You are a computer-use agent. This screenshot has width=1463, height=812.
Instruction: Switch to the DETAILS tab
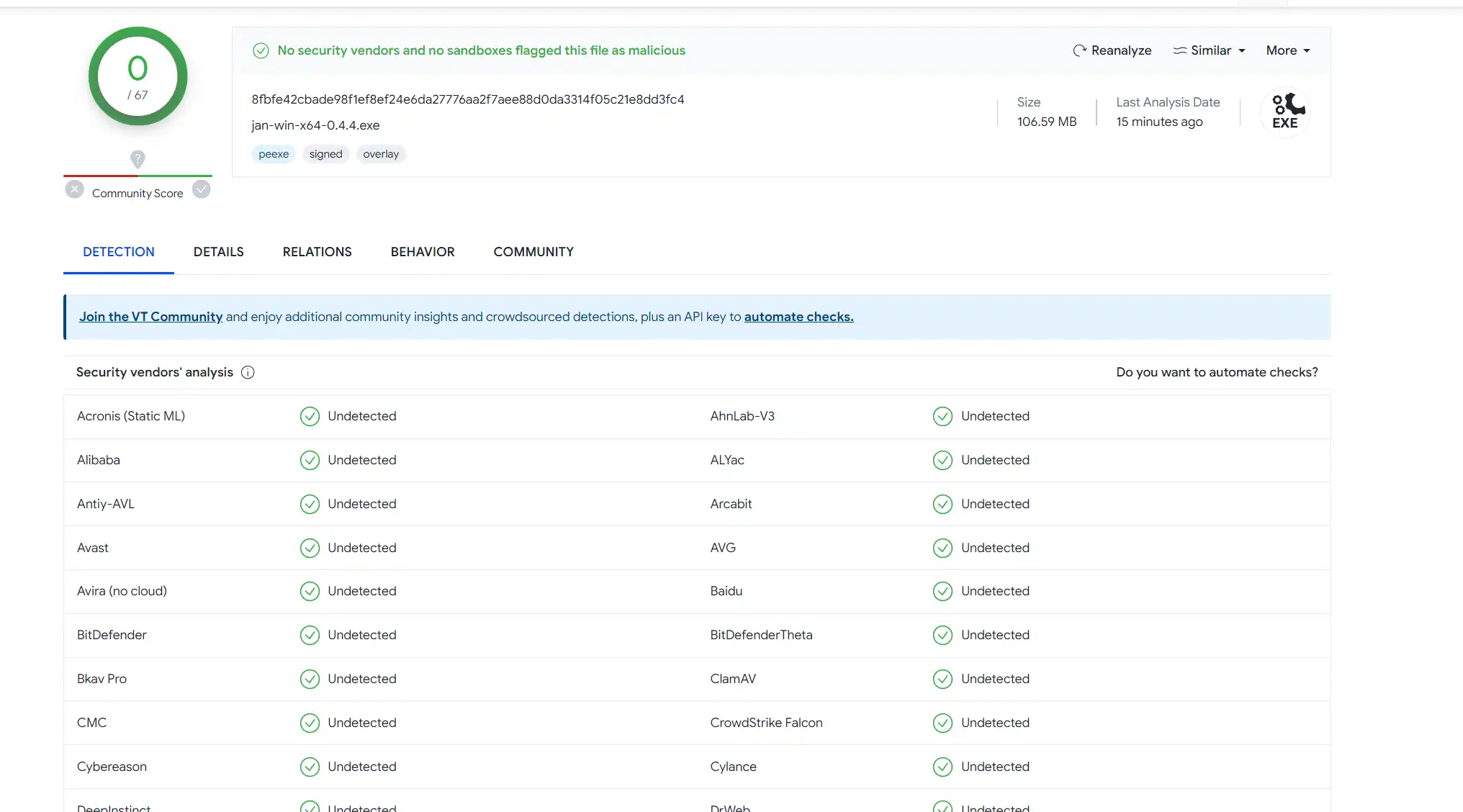pyautogui.click(x=218, y=252)
